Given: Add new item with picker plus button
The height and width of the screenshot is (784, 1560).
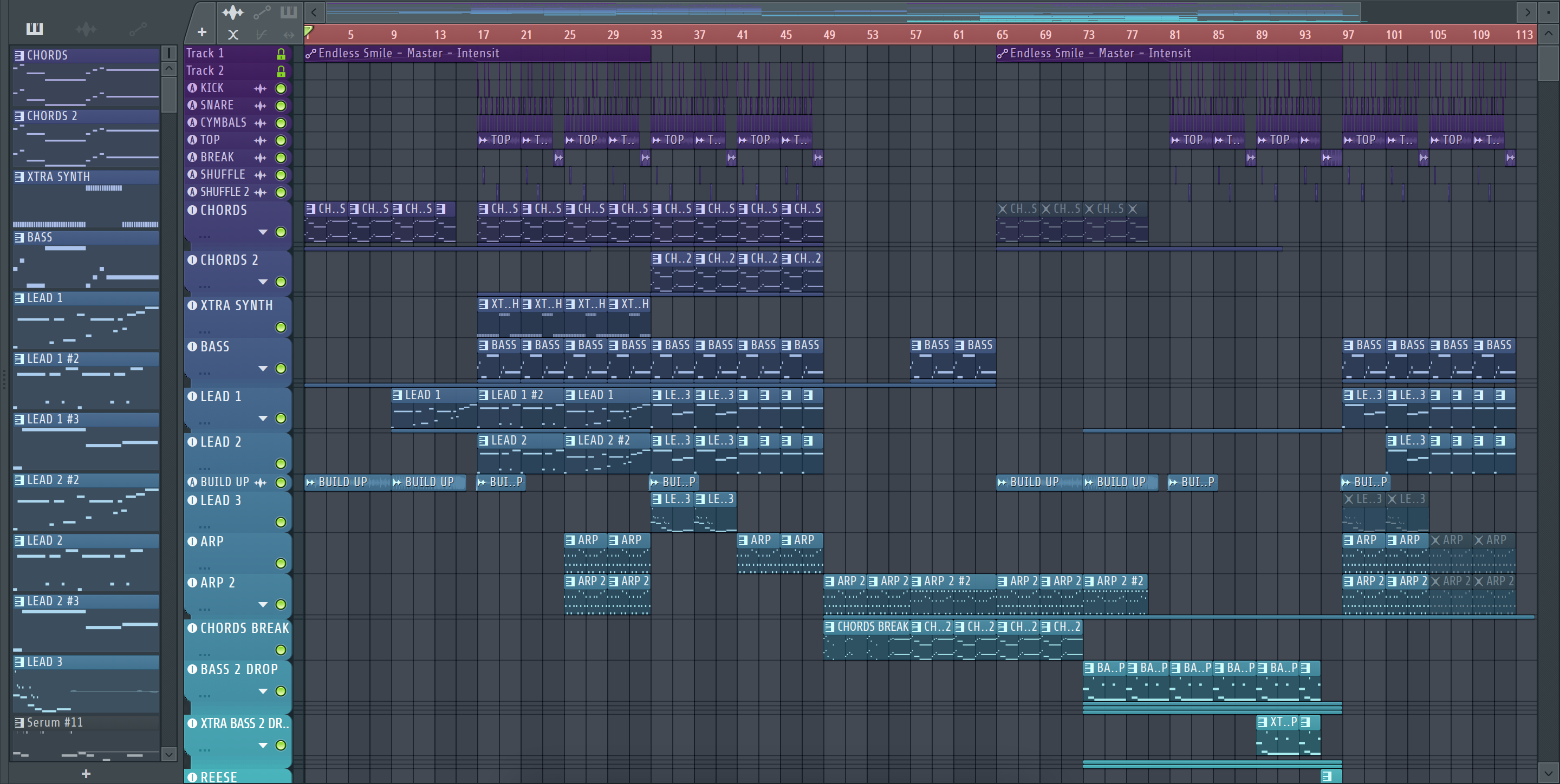Looking at the screenshot, I should (x=86, y=774).
